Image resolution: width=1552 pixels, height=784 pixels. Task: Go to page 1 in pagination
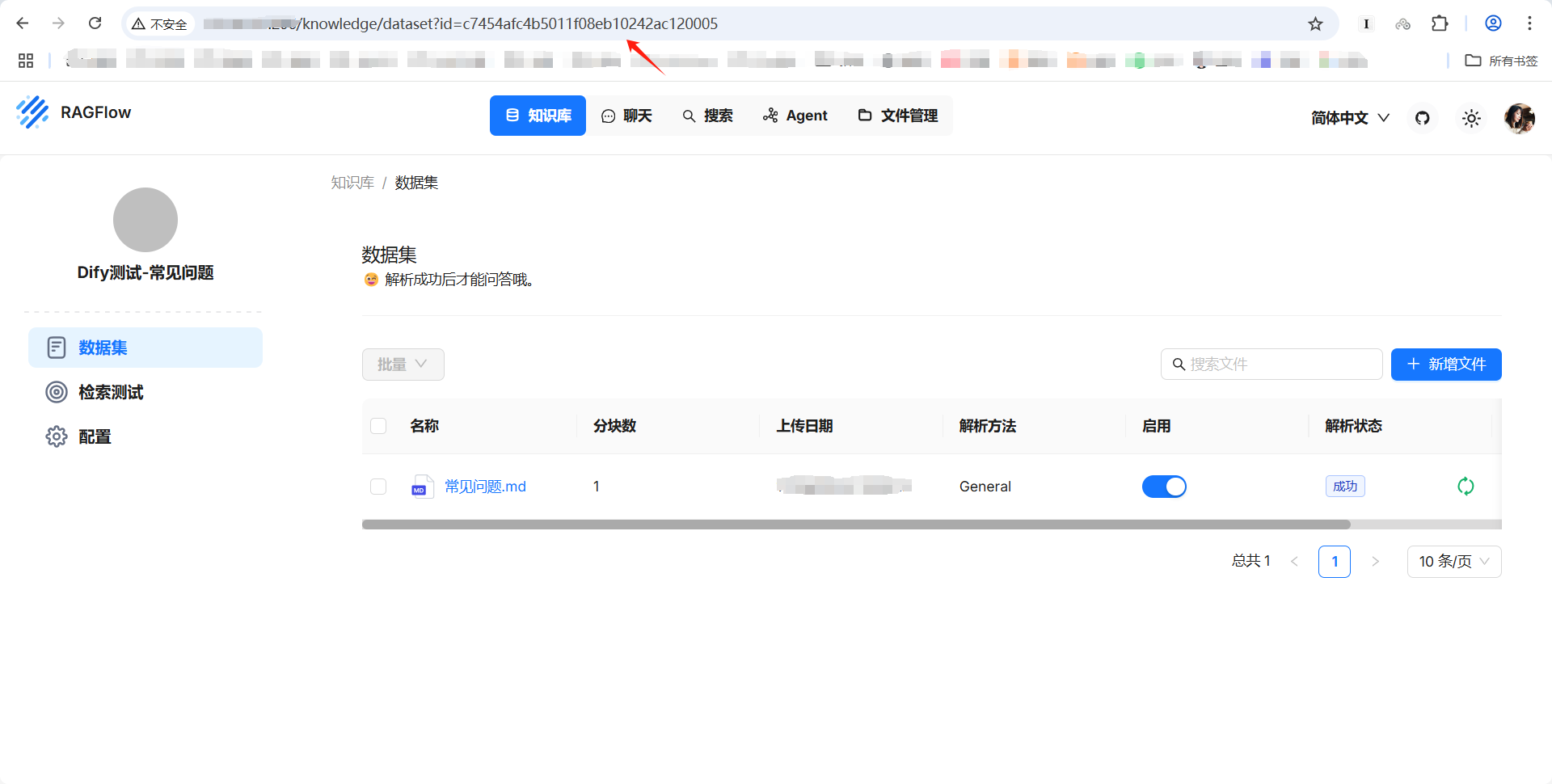point(1335,562)
